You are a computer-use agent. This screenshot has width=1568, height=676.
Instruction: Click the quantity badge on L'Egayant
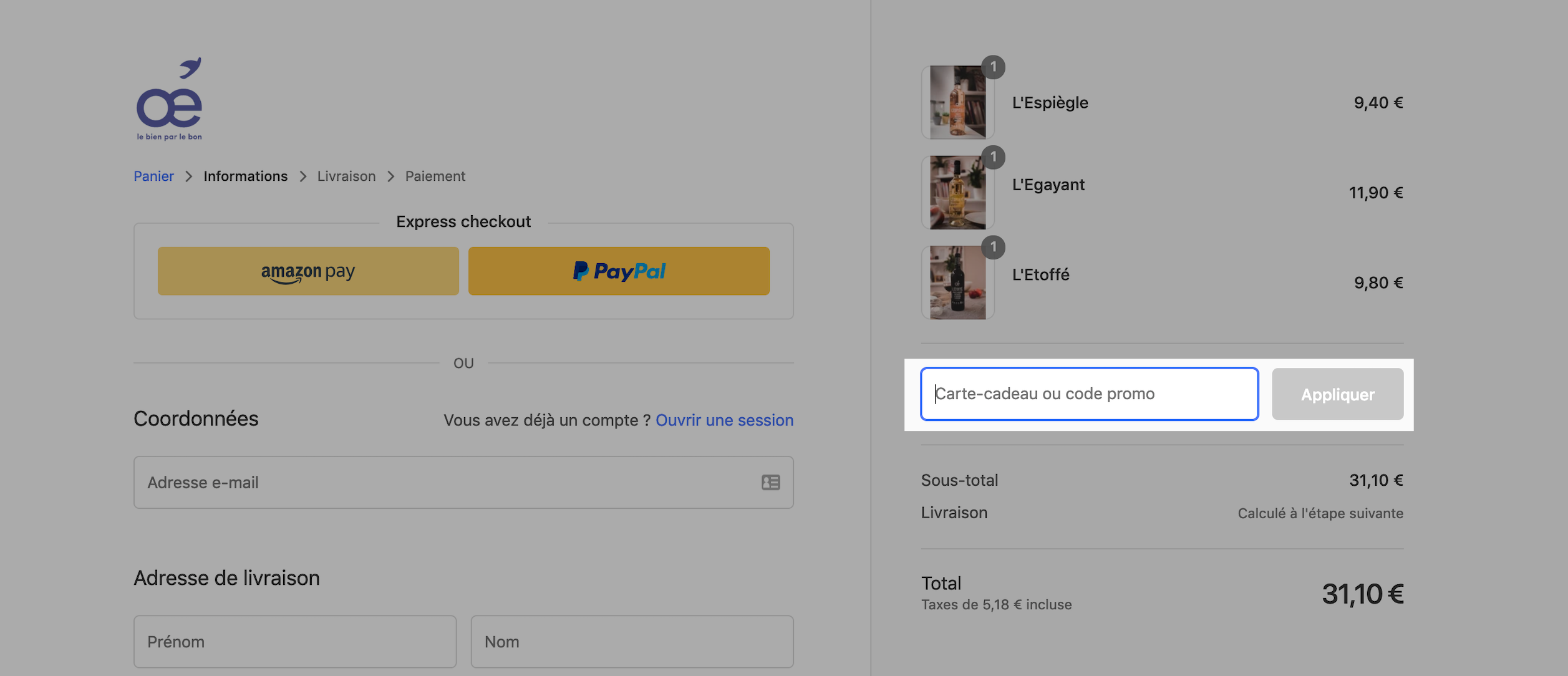click(993, 157)
